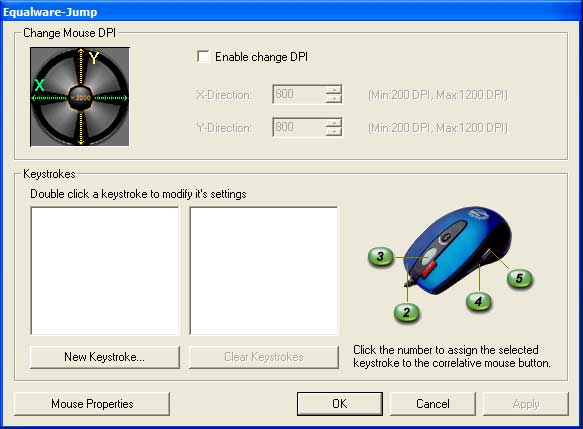This screenshot has height=429, width=583.
Task: Click the green number 2 mouse button badge
Action: [x=407, y=312]
